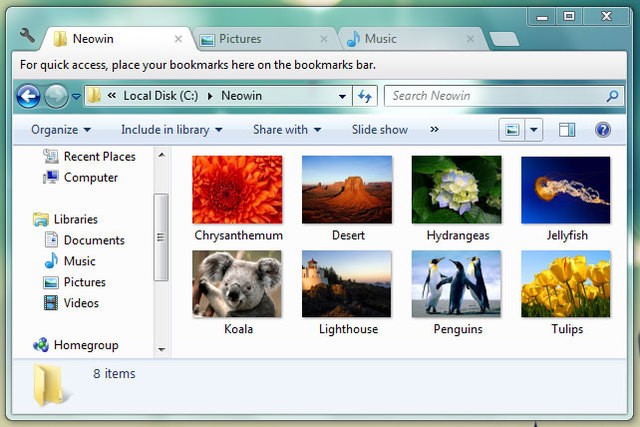Click the Music tab note icon

(x=353, y=39)
